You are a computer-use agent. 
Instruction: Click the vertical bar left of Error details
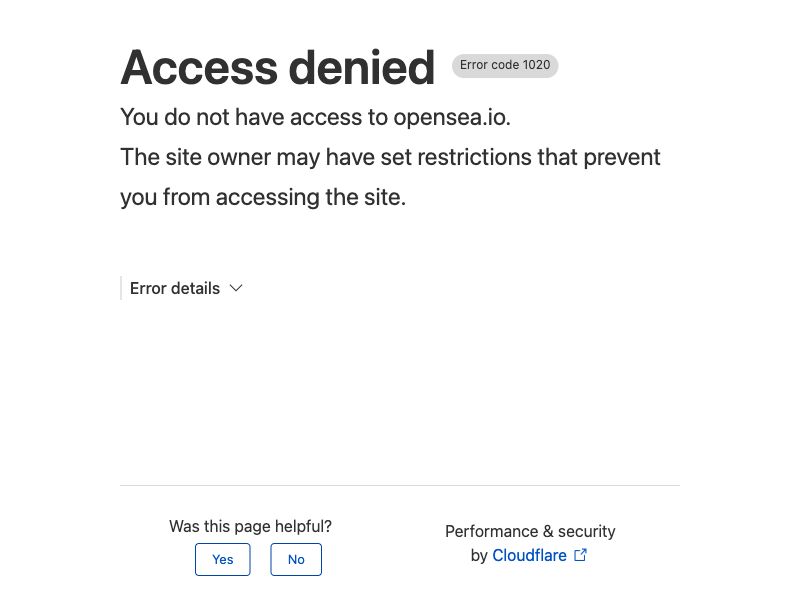tap(121, 288)
